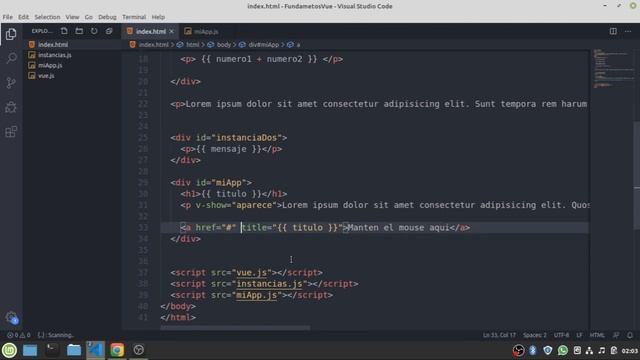Open the Bluetooth tray icon
The height and width of the screenshot is (360, 640).
click(533, 350)
